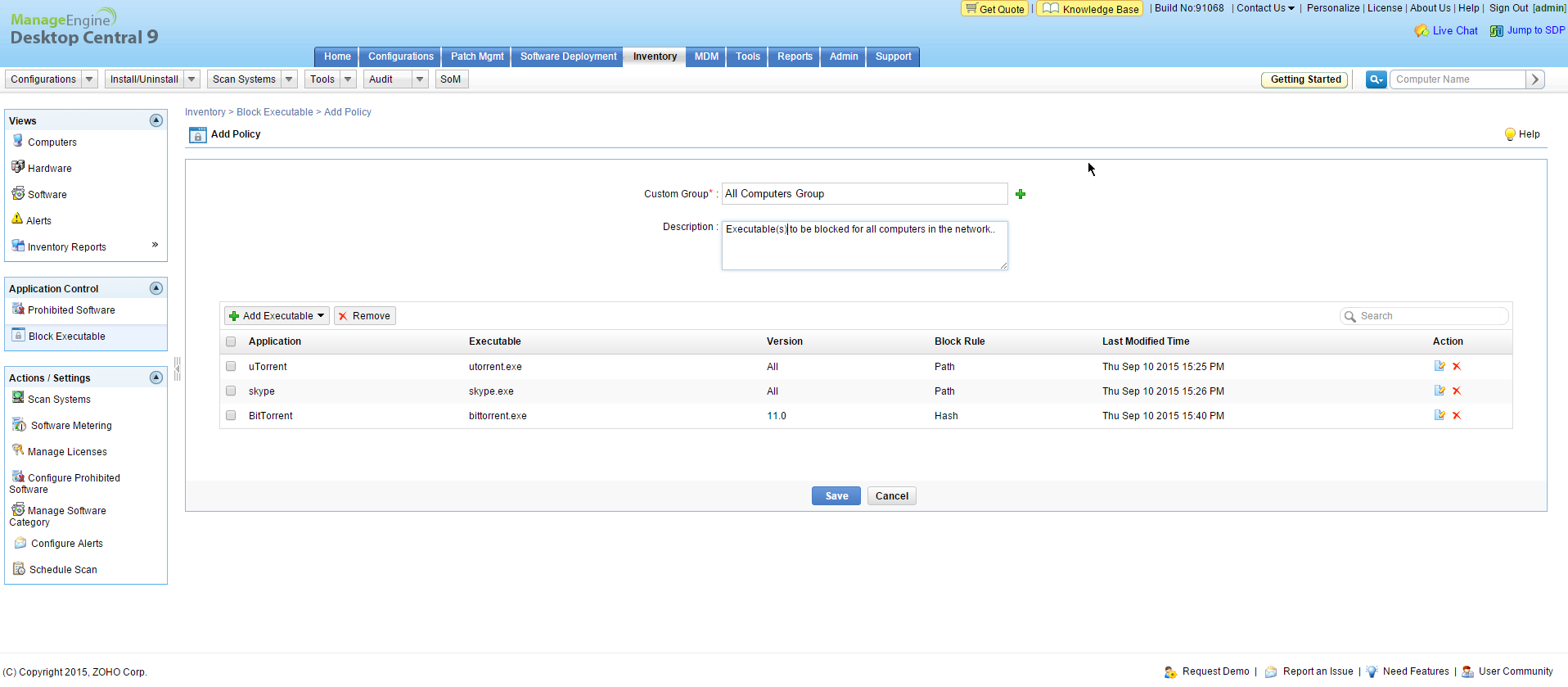Switch to the Patch Mgmt tab
This screenshot has height=687, width=1568.
click(477, 56)
